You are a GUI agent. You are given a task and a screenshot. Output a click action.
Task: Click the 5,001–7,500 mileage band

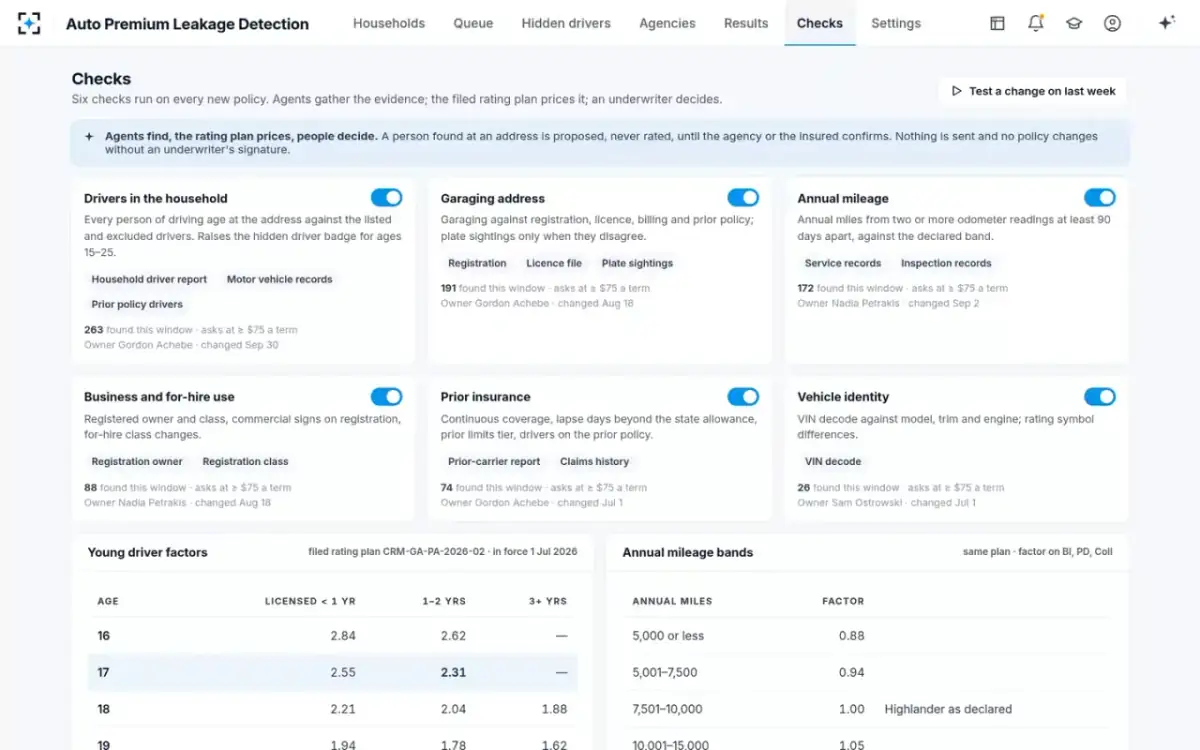coord(665,673)
